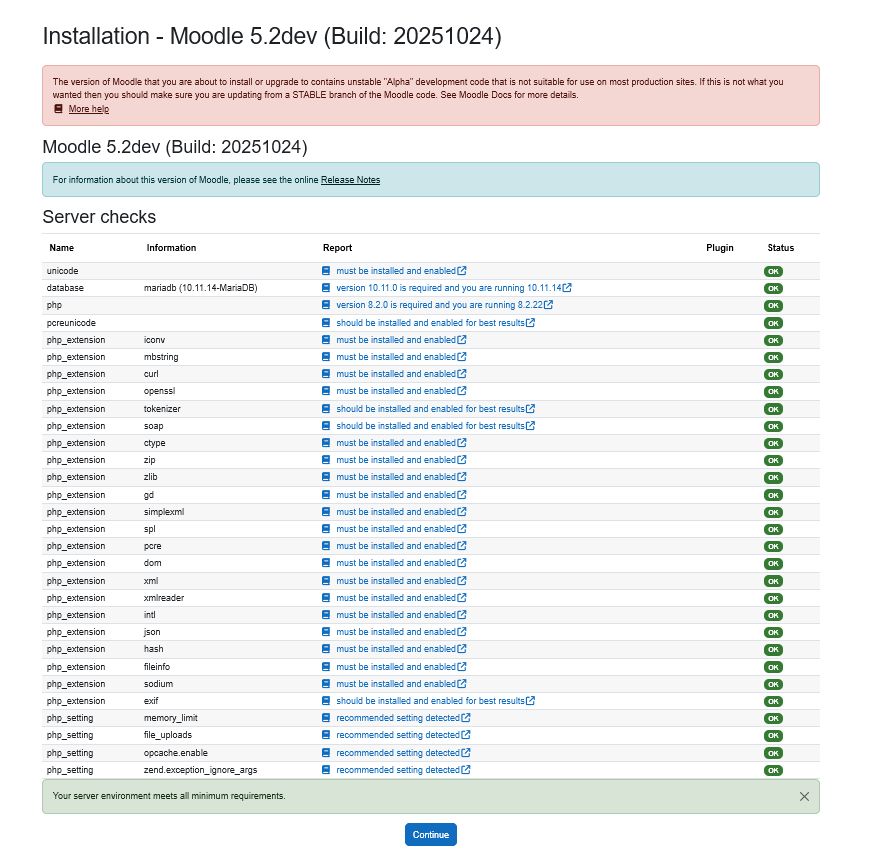Click the OK status badge for database
Screen dimensions: 883x858
[773, 288]
